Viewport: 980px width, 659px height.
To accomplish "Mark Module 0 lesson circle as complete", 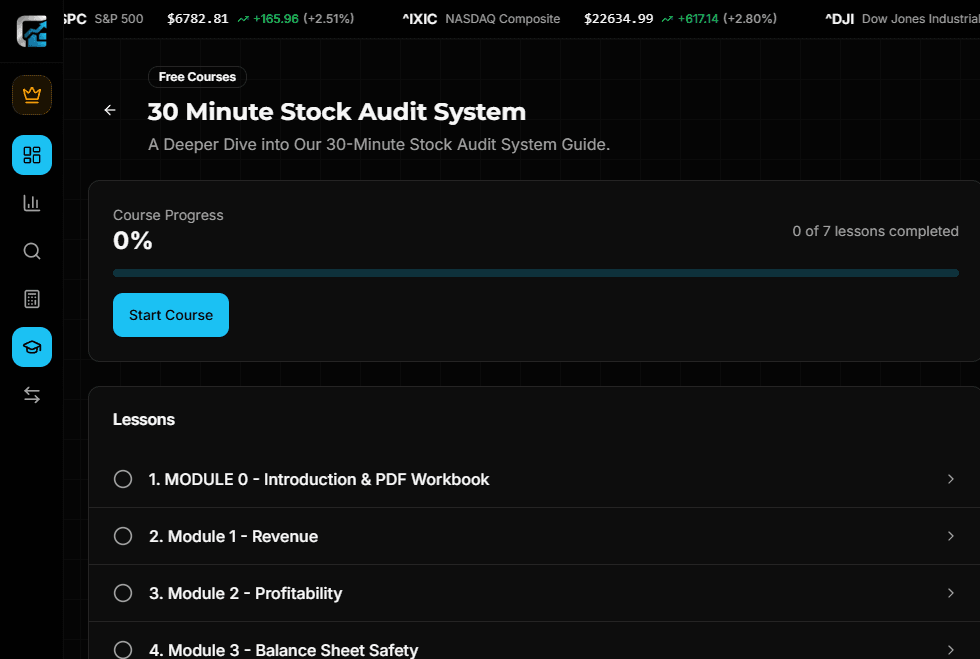I will click(x=123, y=479).
